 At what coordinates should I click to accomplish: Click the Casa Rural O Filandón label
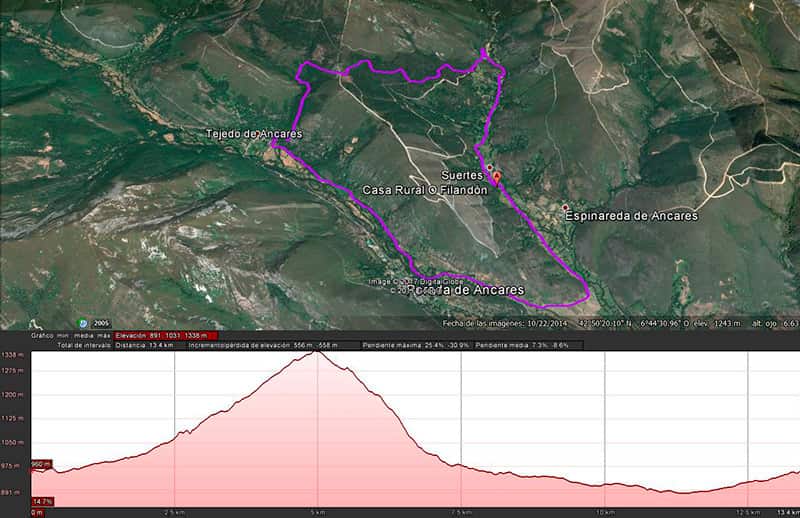point(425,190)
